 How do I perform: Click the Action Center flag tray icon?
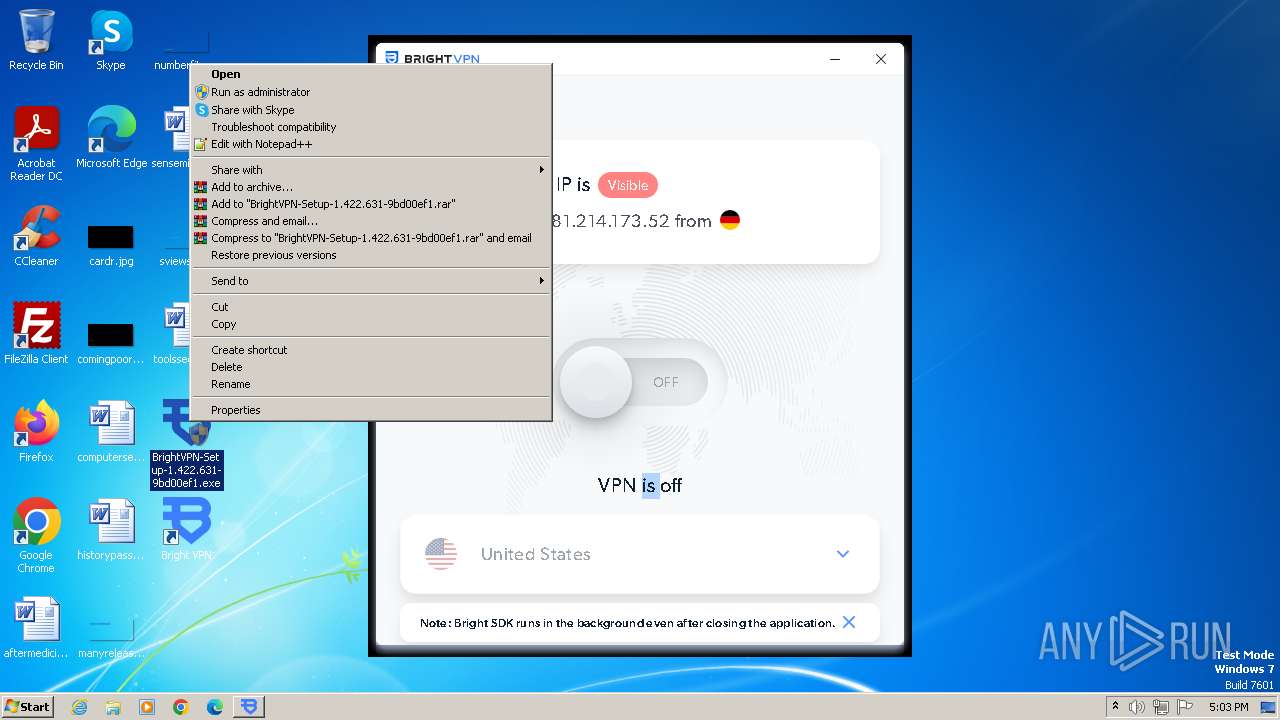click(x=1185, y=707)
